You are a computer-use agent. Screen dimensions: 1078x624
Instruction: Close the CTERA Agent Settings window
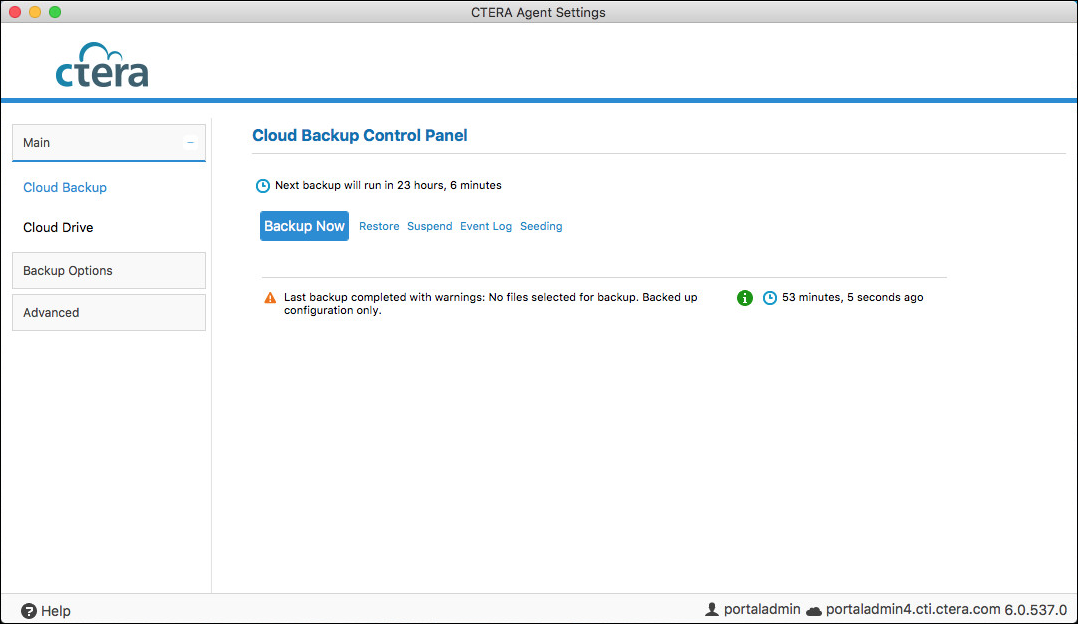click(x=14, y=12)
